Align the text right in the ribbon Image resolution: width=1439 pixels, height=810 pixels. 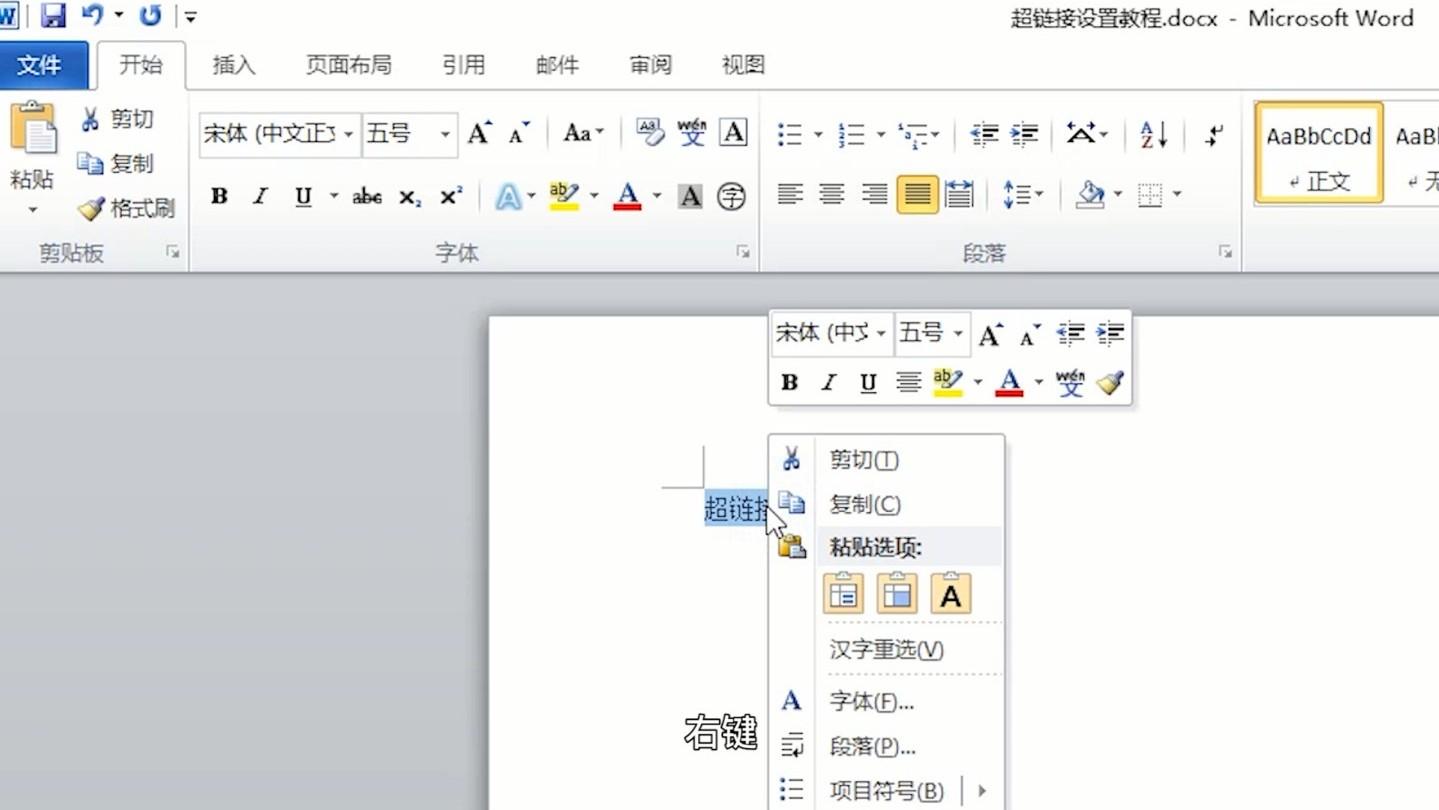[874, 195]
